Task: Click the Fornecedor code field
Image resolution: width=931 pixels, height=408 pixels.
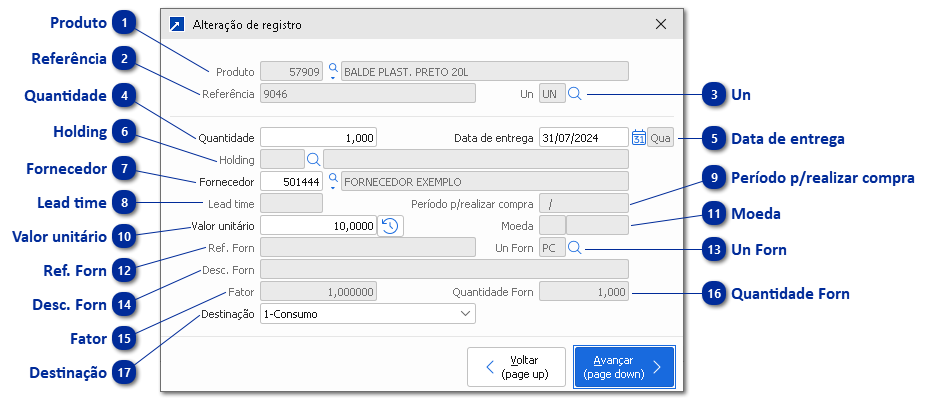Action: 291,182
